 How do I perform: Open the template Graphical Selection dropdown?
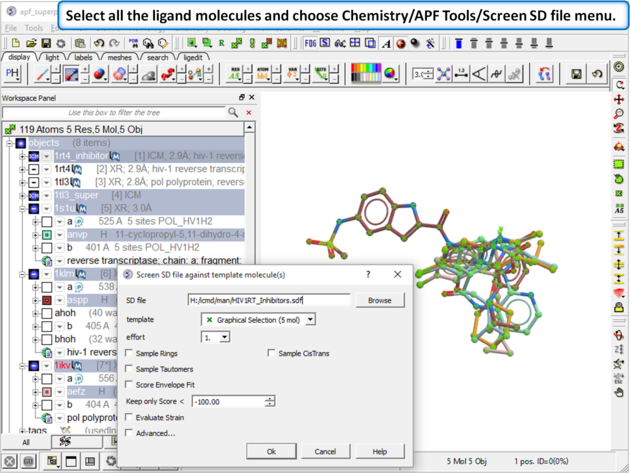(x=309, y=320)
